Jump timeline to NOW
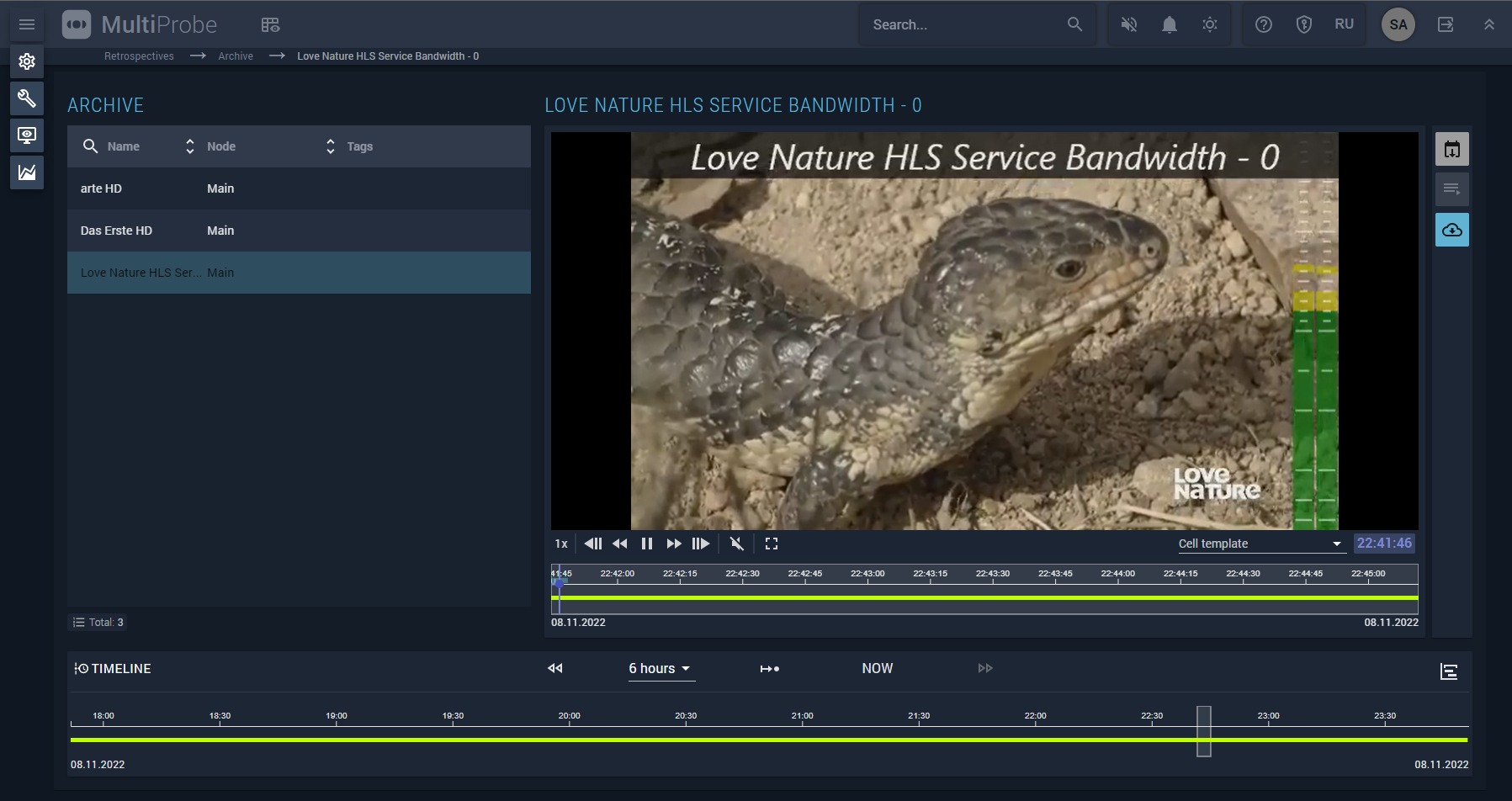 878,668
